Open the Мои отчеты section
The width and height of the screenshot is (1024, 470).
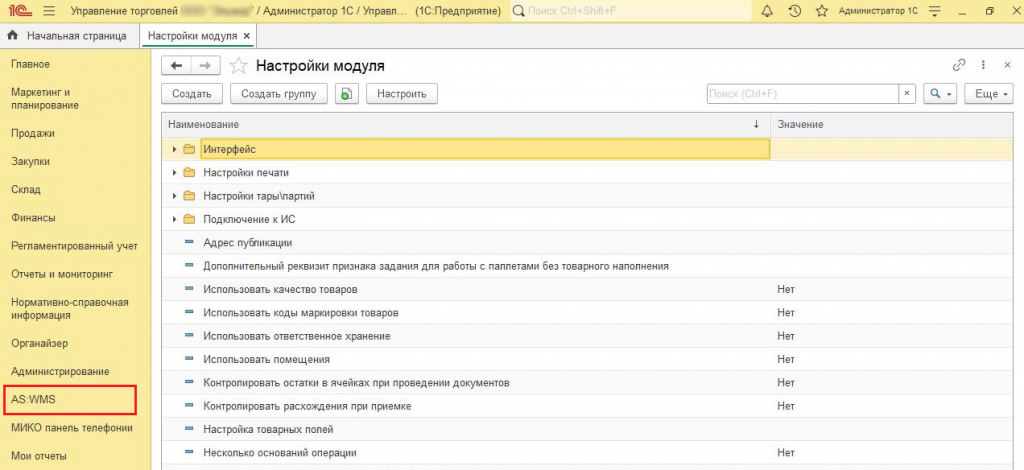click(39, 456)
